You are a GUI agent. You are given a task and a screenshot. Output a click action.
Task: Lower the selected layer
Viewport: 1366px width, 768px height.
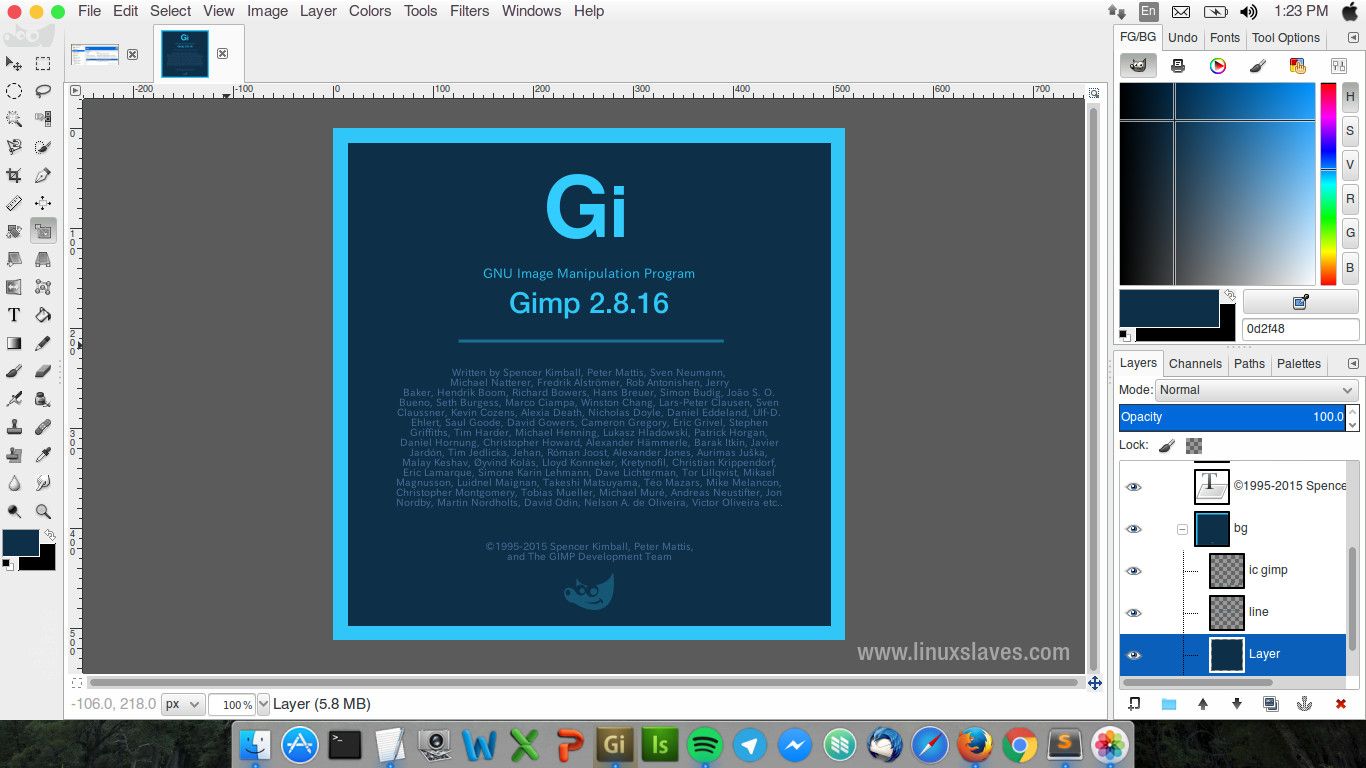[1236, 704]
